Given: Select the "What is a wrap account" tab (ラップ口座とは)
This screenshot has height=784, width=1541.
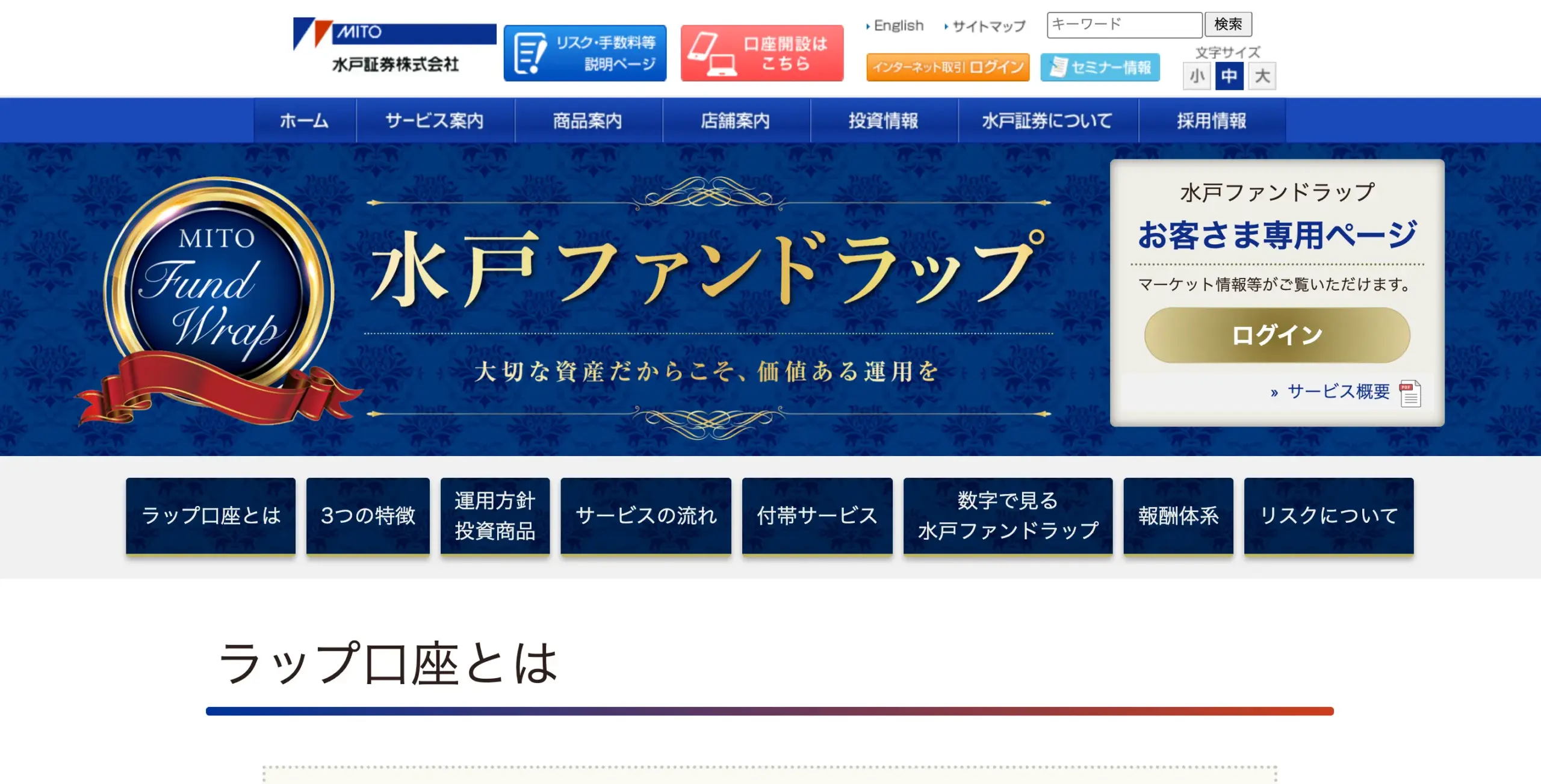Looking at the screenshot, I should tap(211, 516).
